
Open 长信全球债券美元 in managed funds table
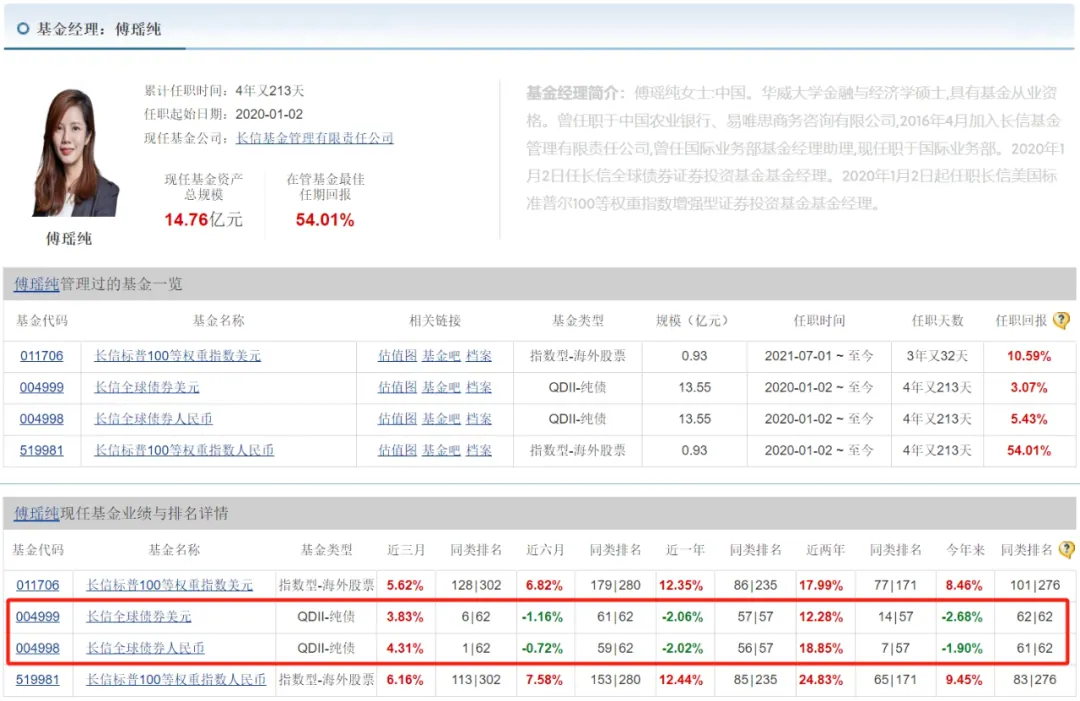[x=147, y=388]
